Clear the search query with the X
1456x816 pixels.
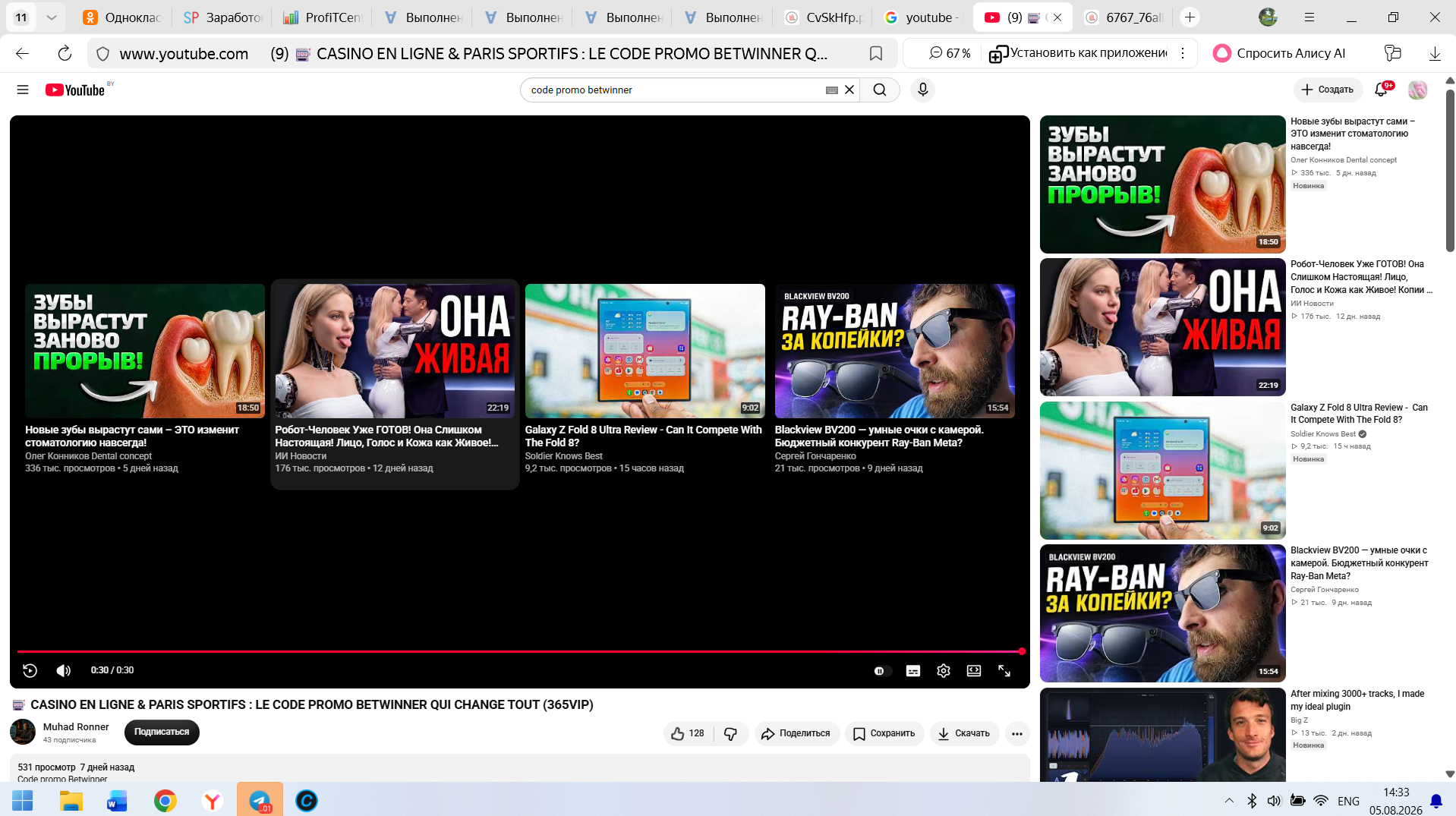tap(849, 90)
